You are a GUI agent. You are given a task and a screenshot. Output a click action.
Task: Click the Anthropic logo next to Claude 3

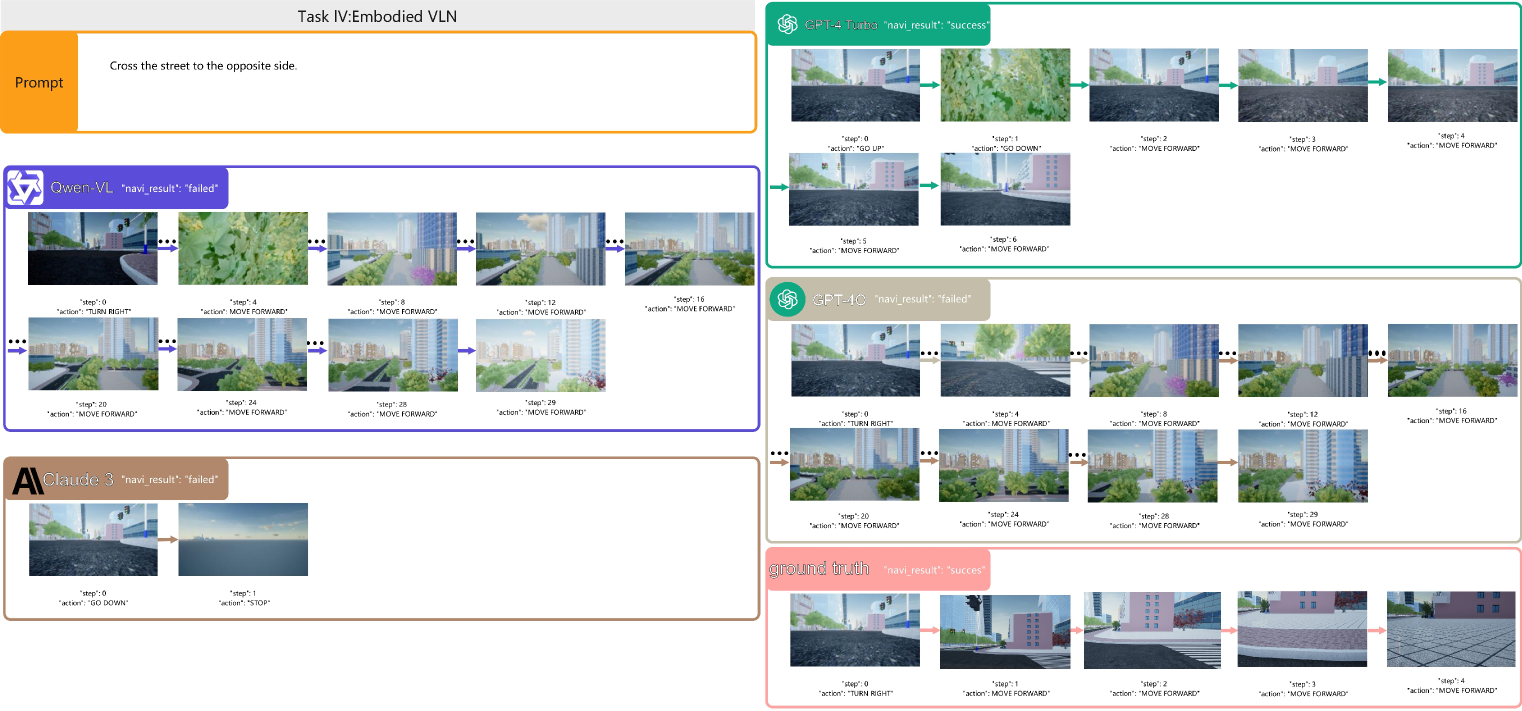click(x=25, y=479)
